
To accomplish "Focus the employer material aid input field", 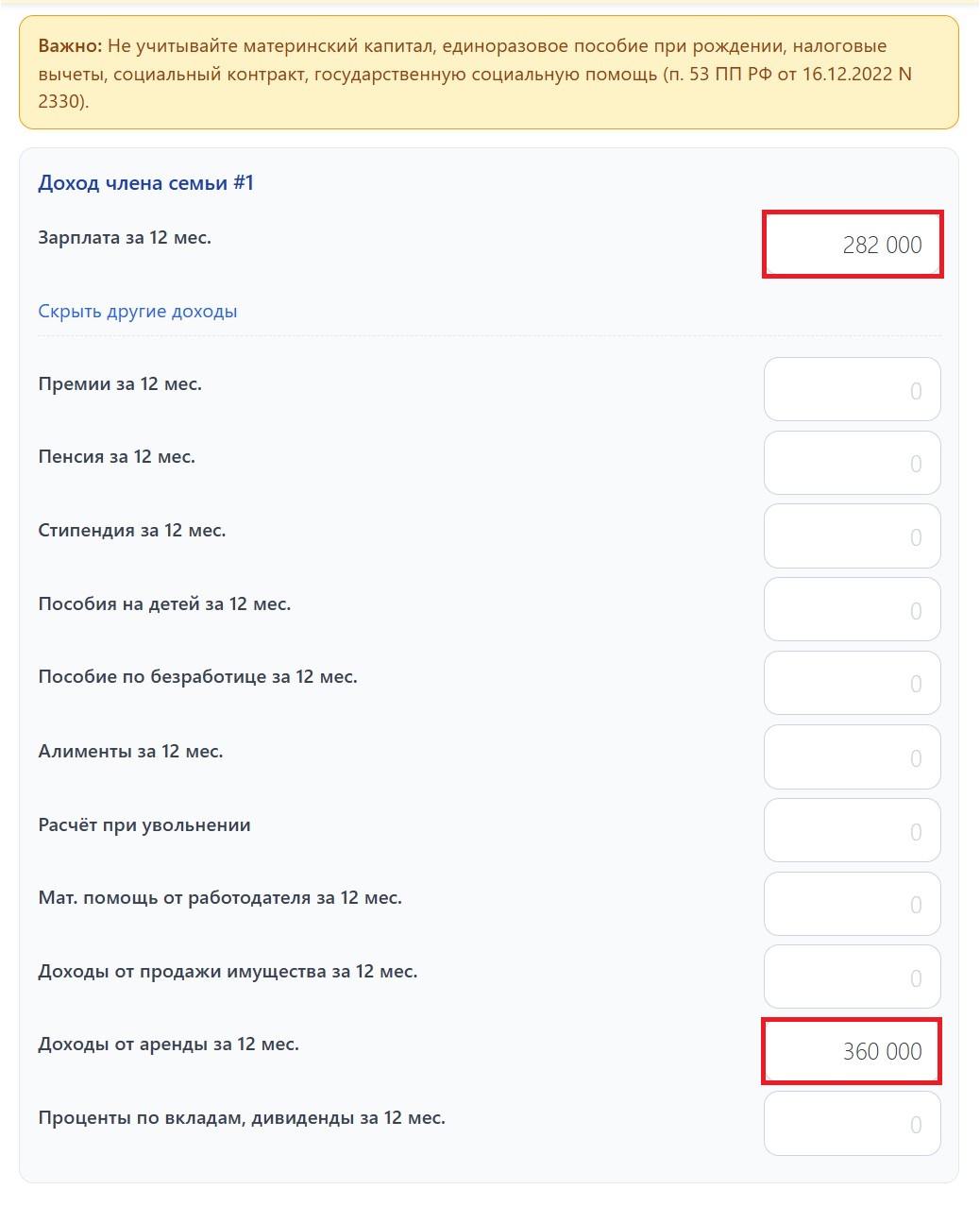I will (852, 905).
